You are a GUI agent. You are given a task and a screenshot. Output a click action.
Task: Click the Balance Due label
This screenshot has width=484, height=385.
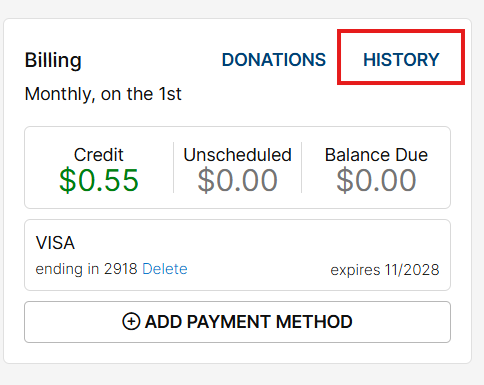[x=376, y=155]
